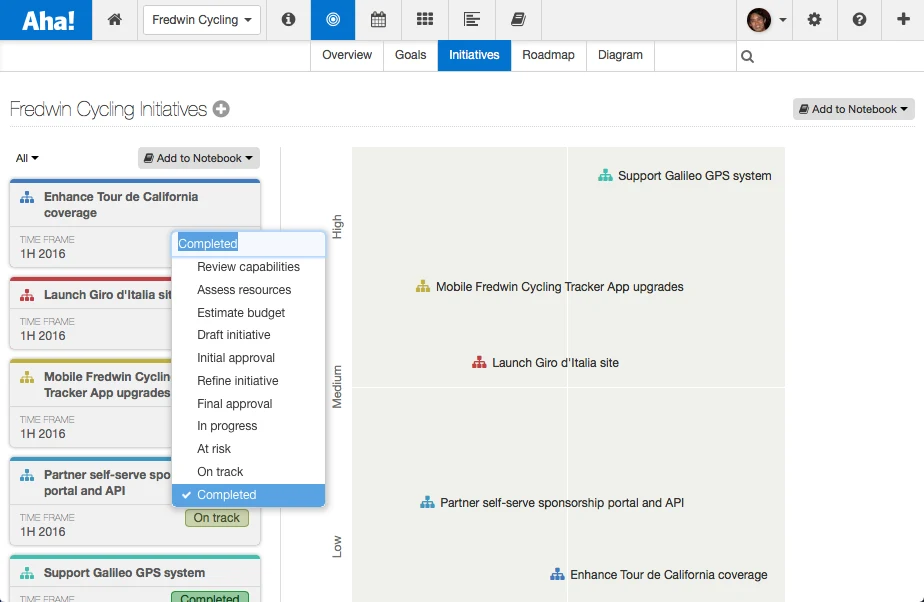Switch to the Initiatives tab
Screen dimensions: 924x602
474,55
